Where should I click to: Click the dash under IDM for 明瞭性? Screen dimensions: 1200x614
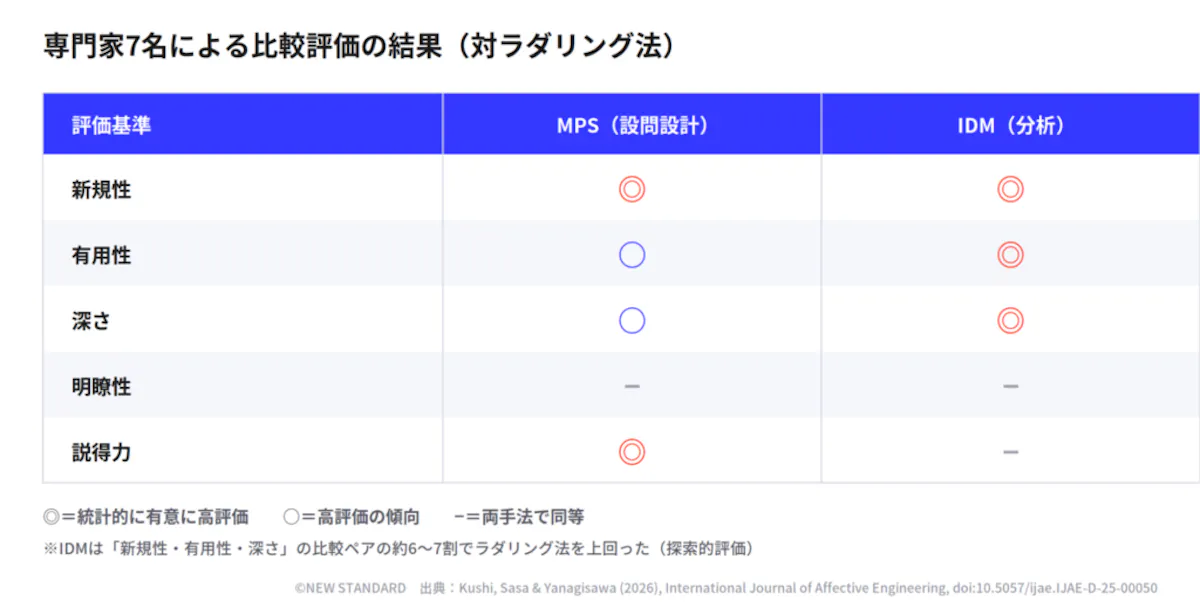tap(1011, 386)
